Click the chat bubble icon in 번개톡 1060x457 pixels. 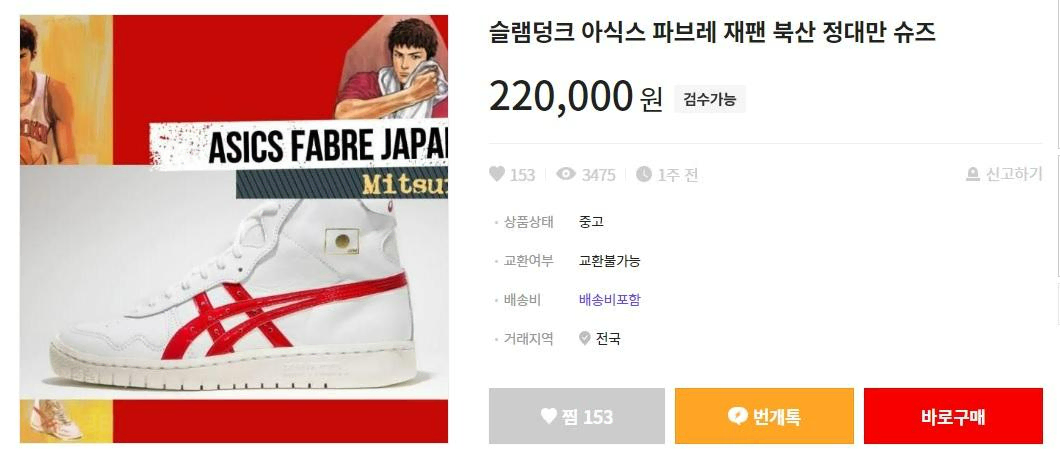(x=738, y=416)
